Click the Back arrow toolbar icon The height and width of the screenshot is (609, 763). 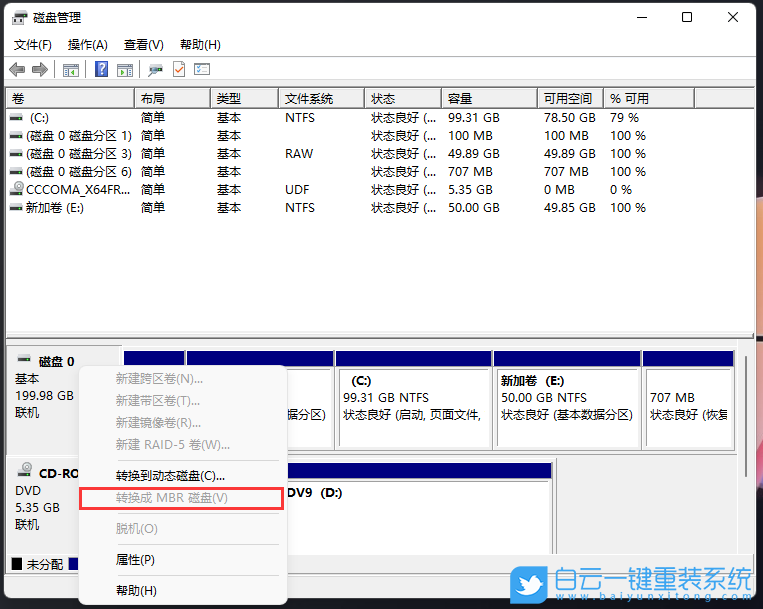pos(17,70)
